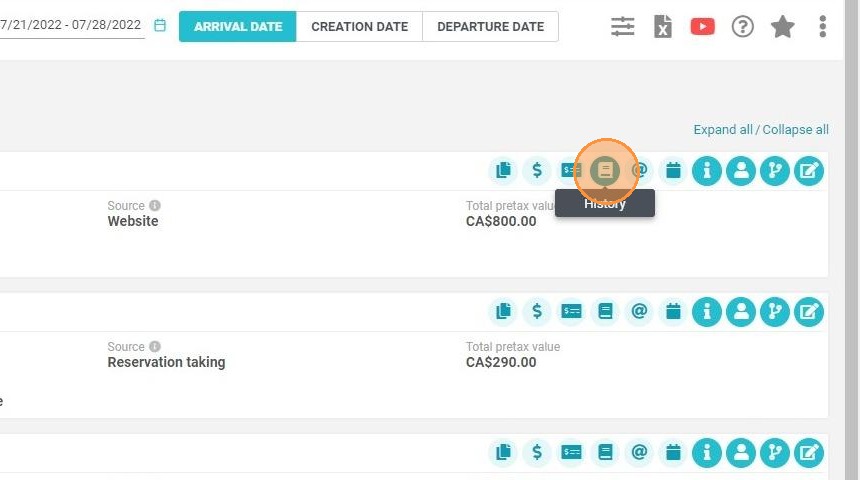Screen dimensions: 860x480
Task: View customer profile for CA$290.00 reservation
Action: pos(741,312)
